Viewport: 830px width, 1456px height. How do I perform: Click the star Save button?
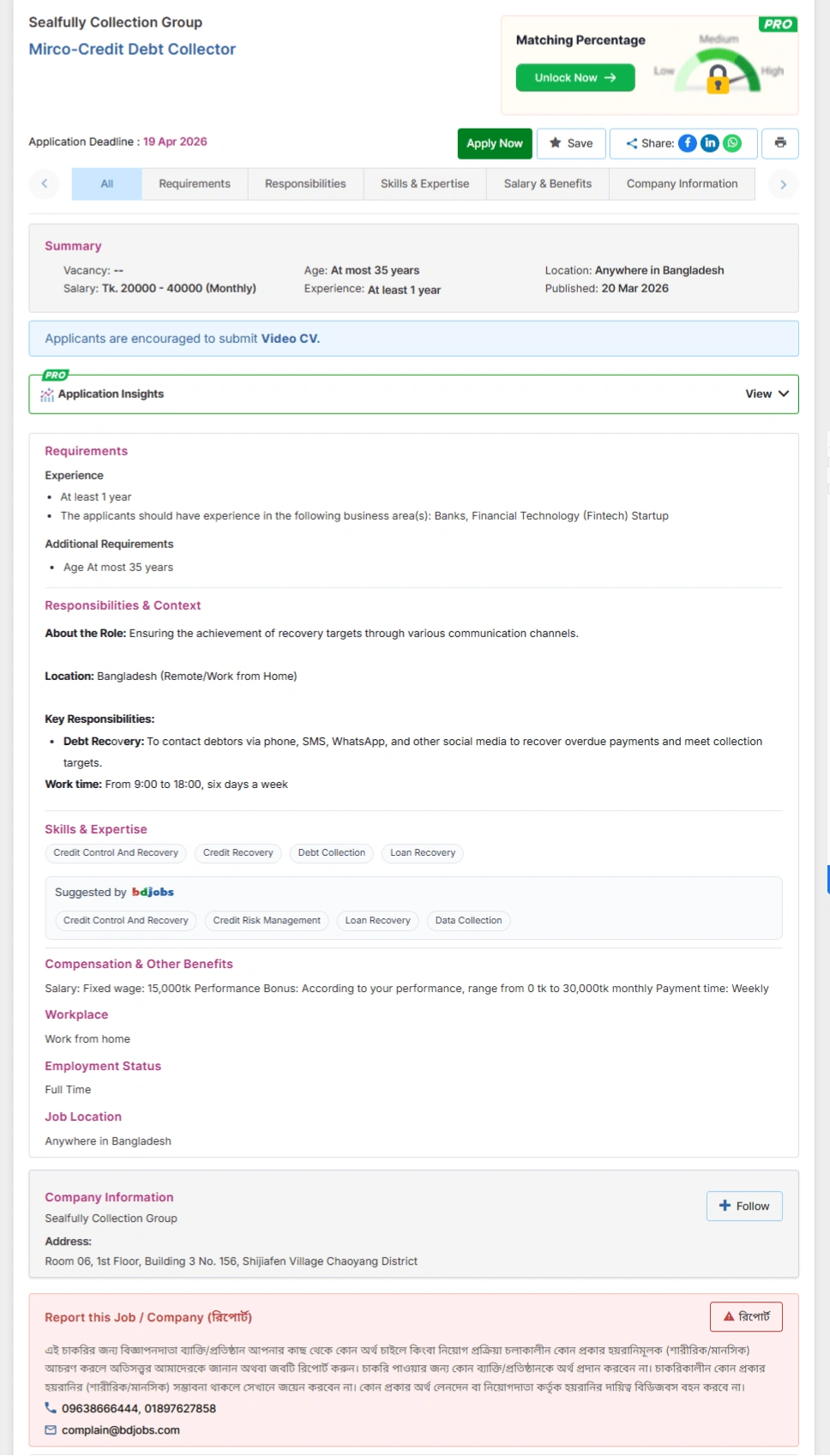pos(571,143)
